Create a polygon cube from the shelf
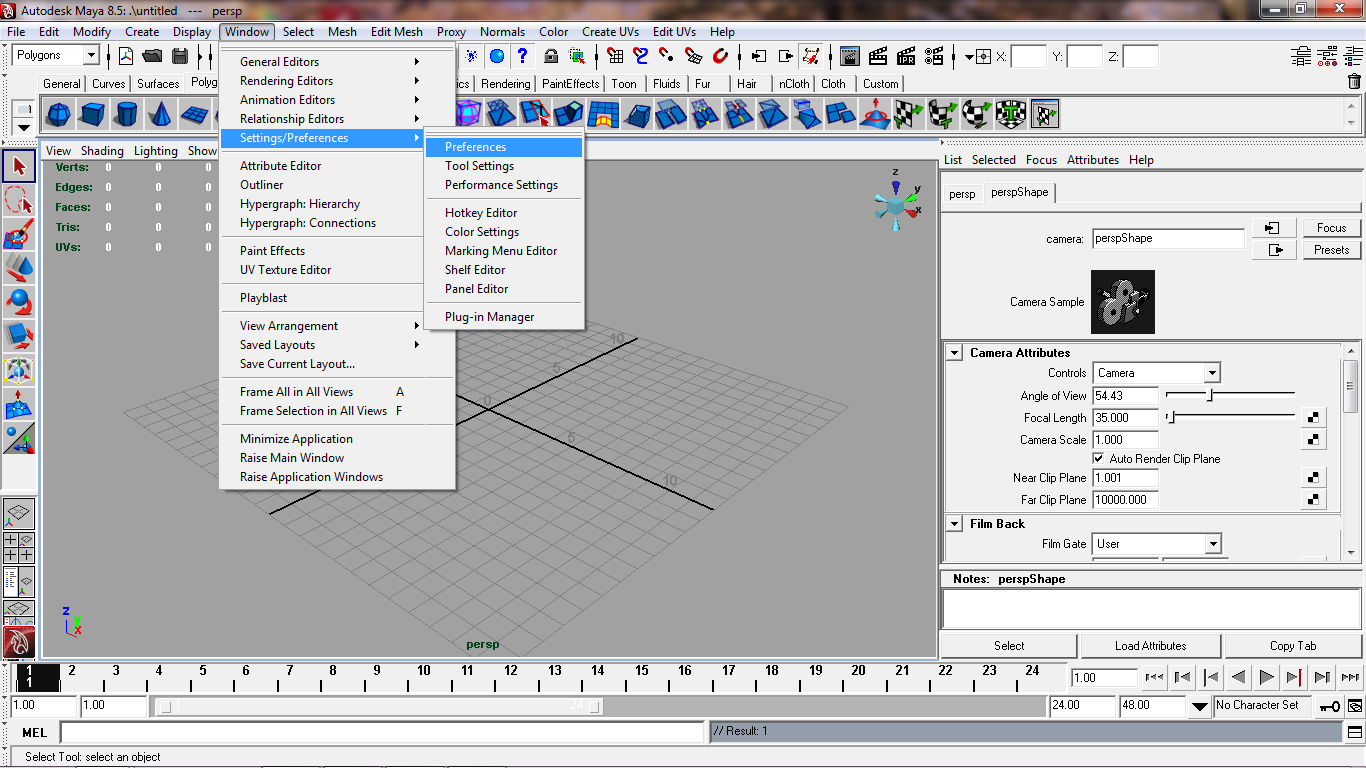1366x768 pixels. pos(93,115)
